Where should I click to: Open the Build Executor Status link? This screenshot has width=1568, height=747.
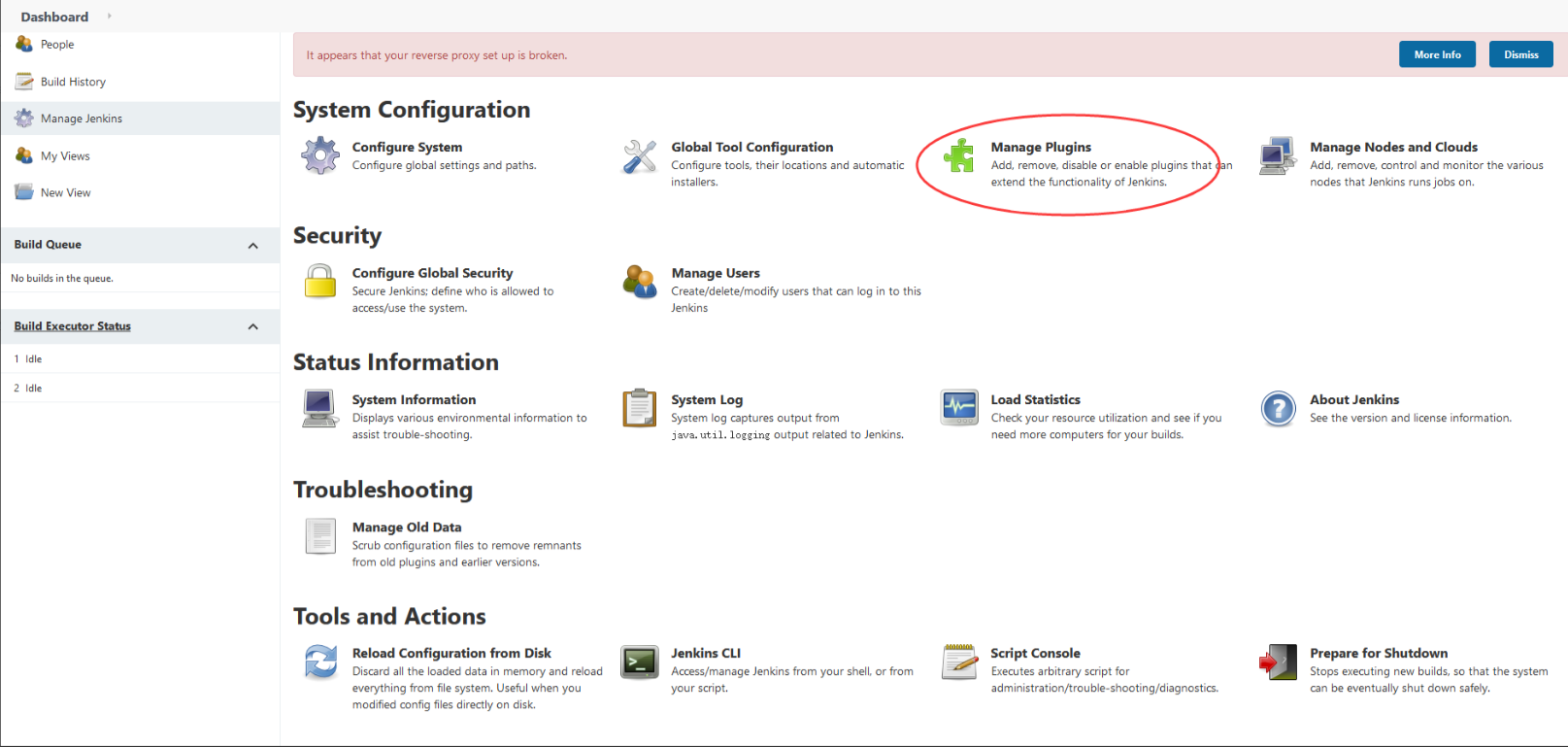coord(73,326)
